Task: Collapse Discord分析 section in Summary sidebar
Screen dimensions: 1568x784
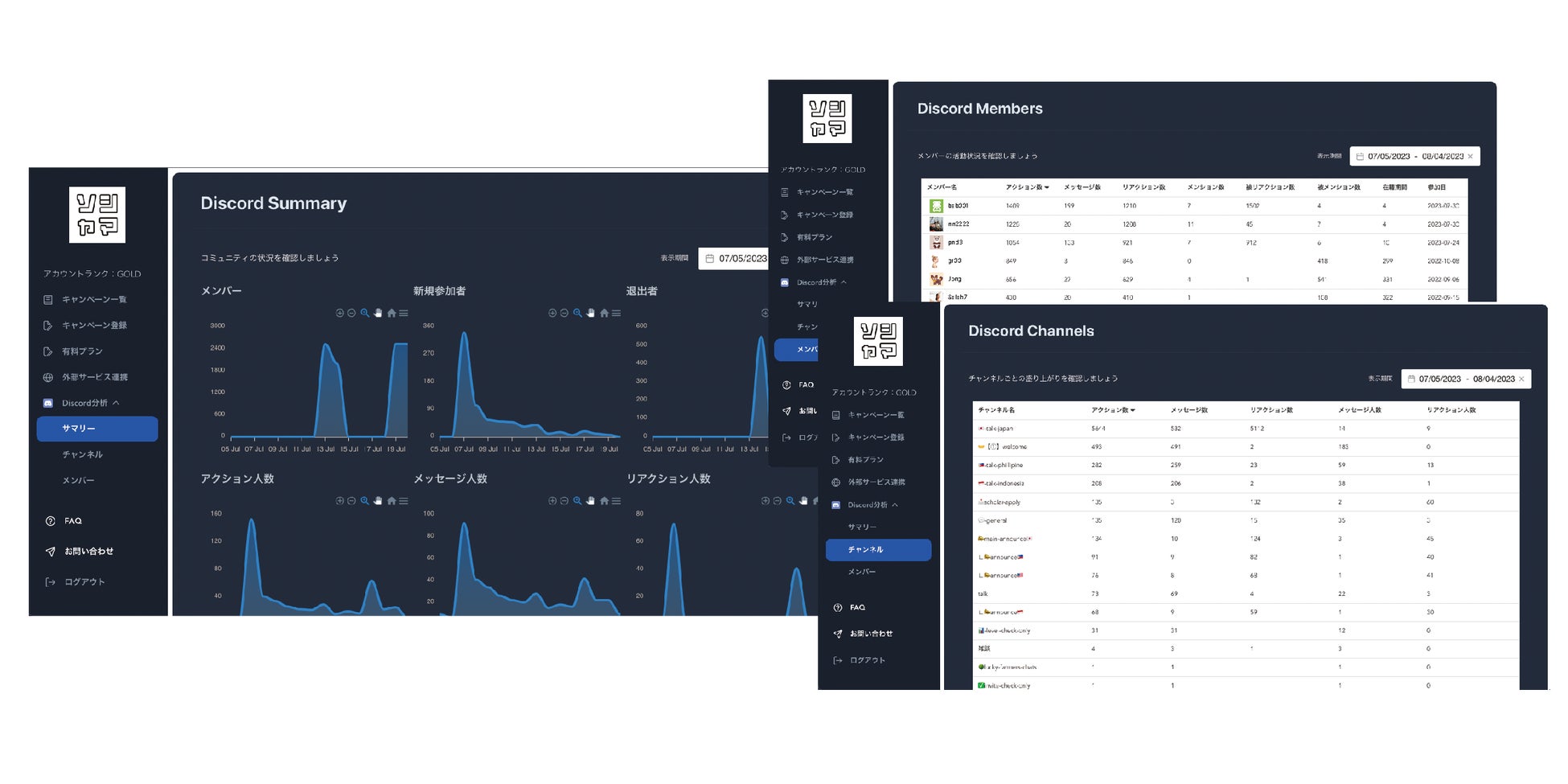Action: 116,403
